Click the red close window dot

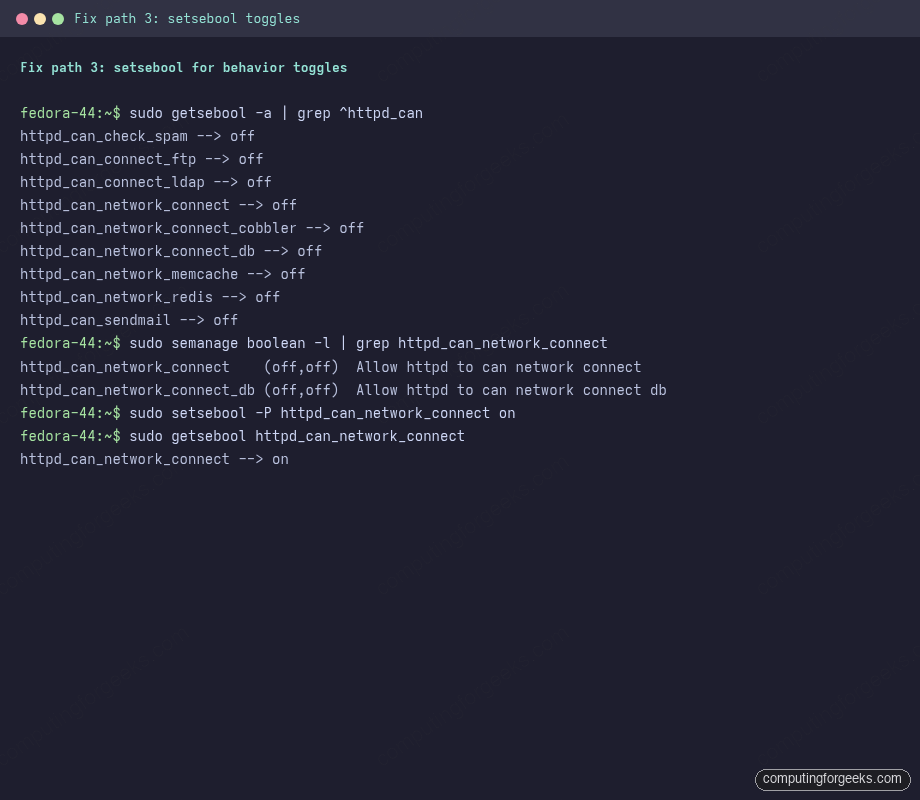click(22, 19)
